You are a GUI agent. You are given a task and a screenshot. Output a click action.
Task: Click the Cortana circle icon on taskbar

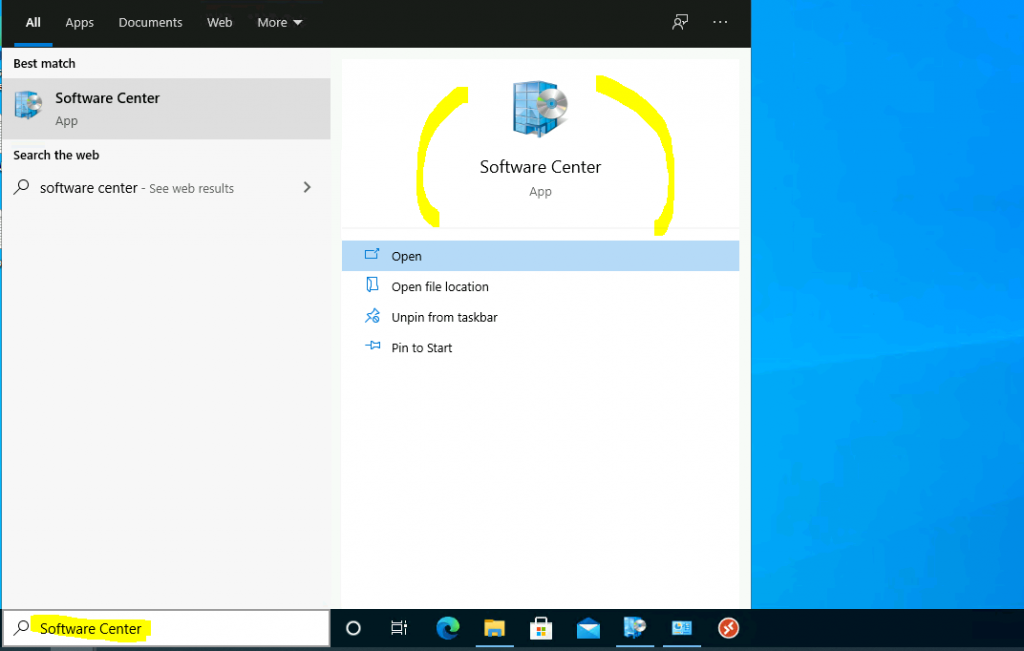pyautogui.click(x=353, y=628)
